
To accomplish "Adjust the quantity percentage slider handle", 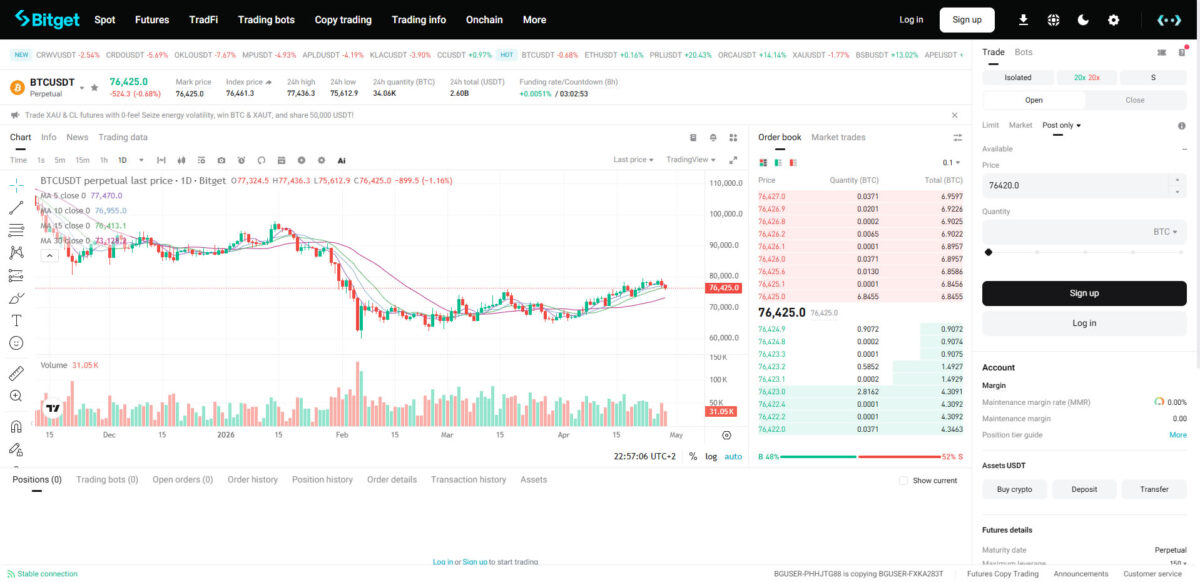I will (988, 252).
